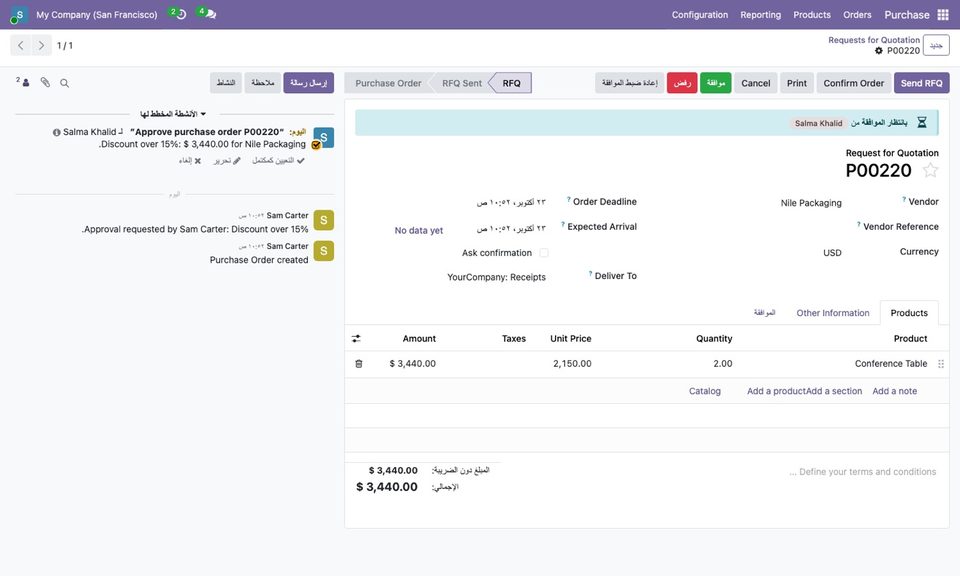Click the company logo avatar in navbar
Viewport: 960px width, 576px height.
[x=19, y=15]
